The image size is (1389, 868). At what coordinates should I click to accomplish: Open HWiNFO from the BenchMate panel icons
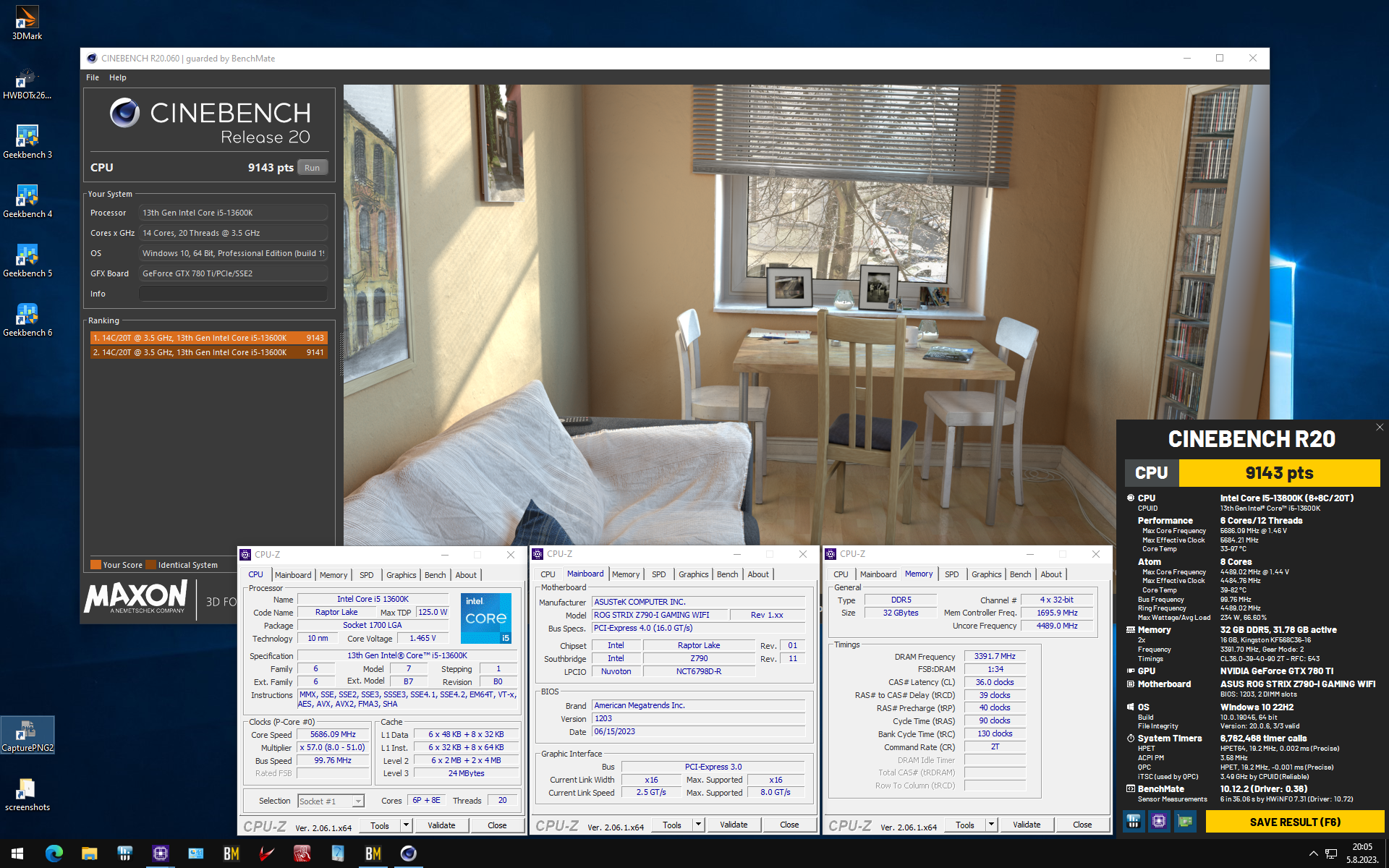(x=1134, y=821)
